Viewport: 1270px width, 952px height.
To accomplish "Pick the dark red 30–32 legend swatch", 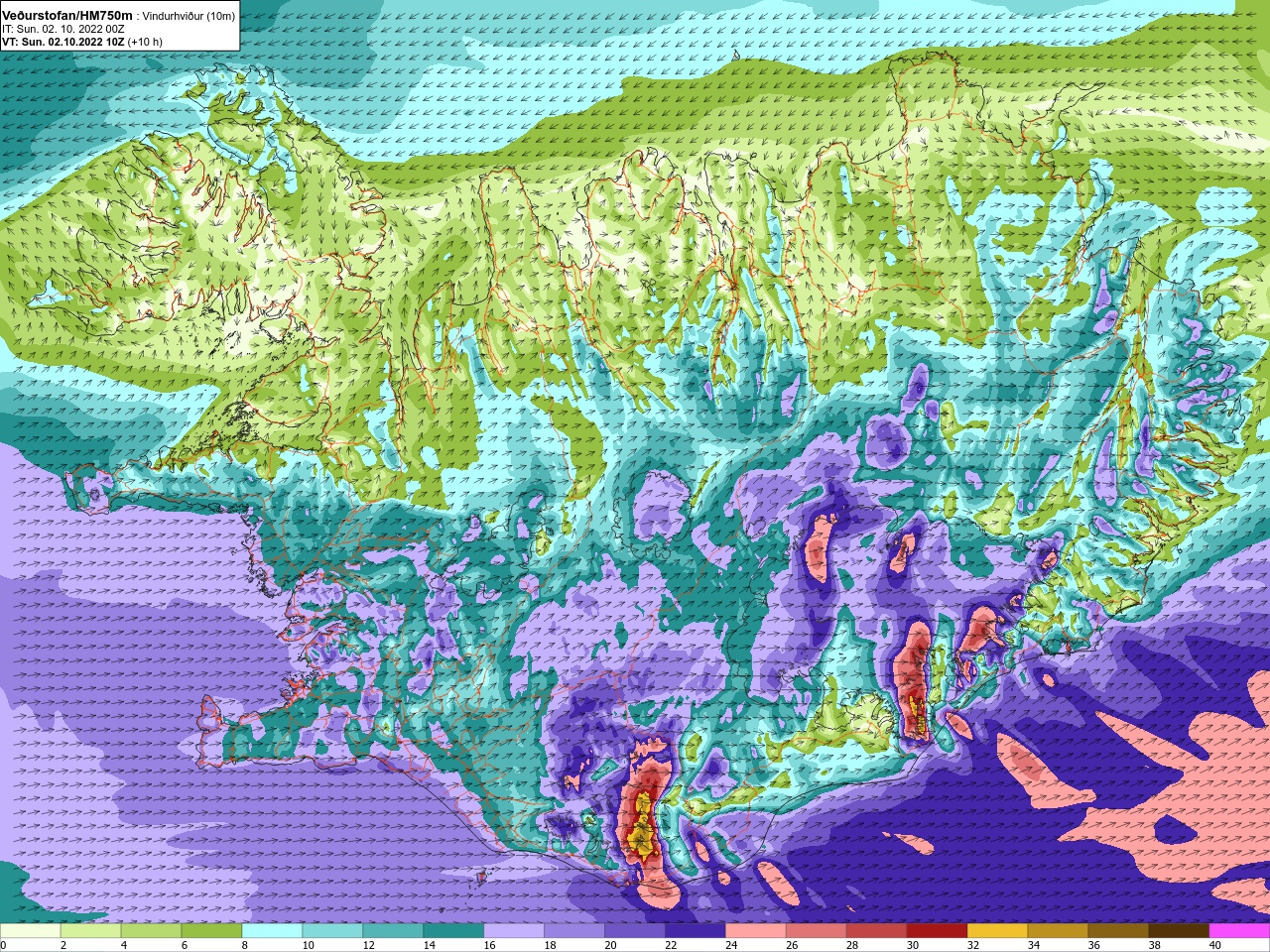I will (939, 931).
